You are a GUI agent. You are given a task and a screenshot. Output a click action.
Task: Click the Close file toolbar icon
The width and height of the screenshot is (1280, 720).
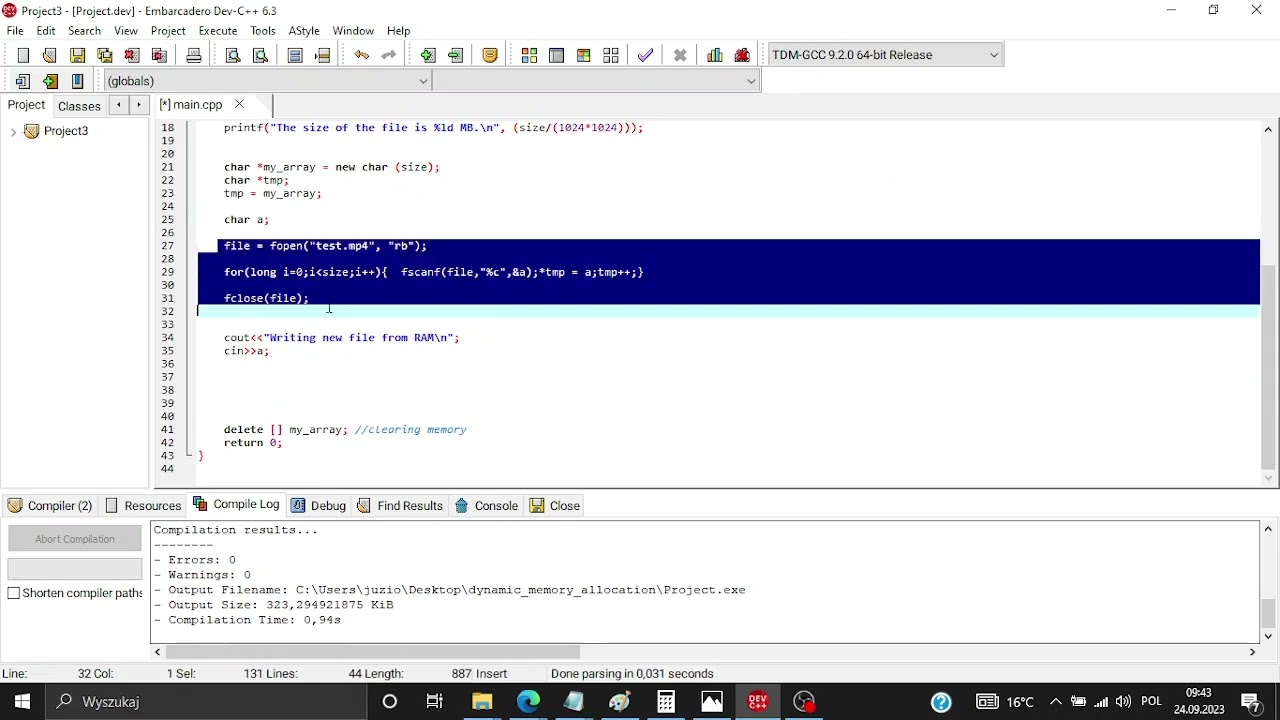pos(131,55)
